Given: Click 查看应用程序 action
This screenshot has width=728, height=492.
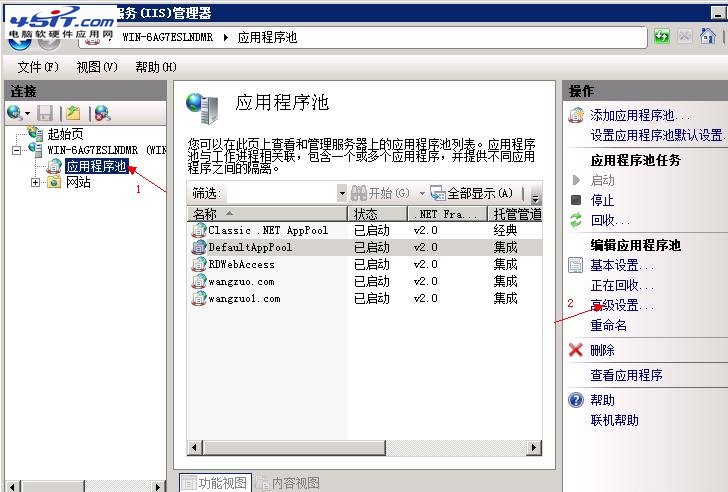Looking at the screenshot, I should click(626, 375).
